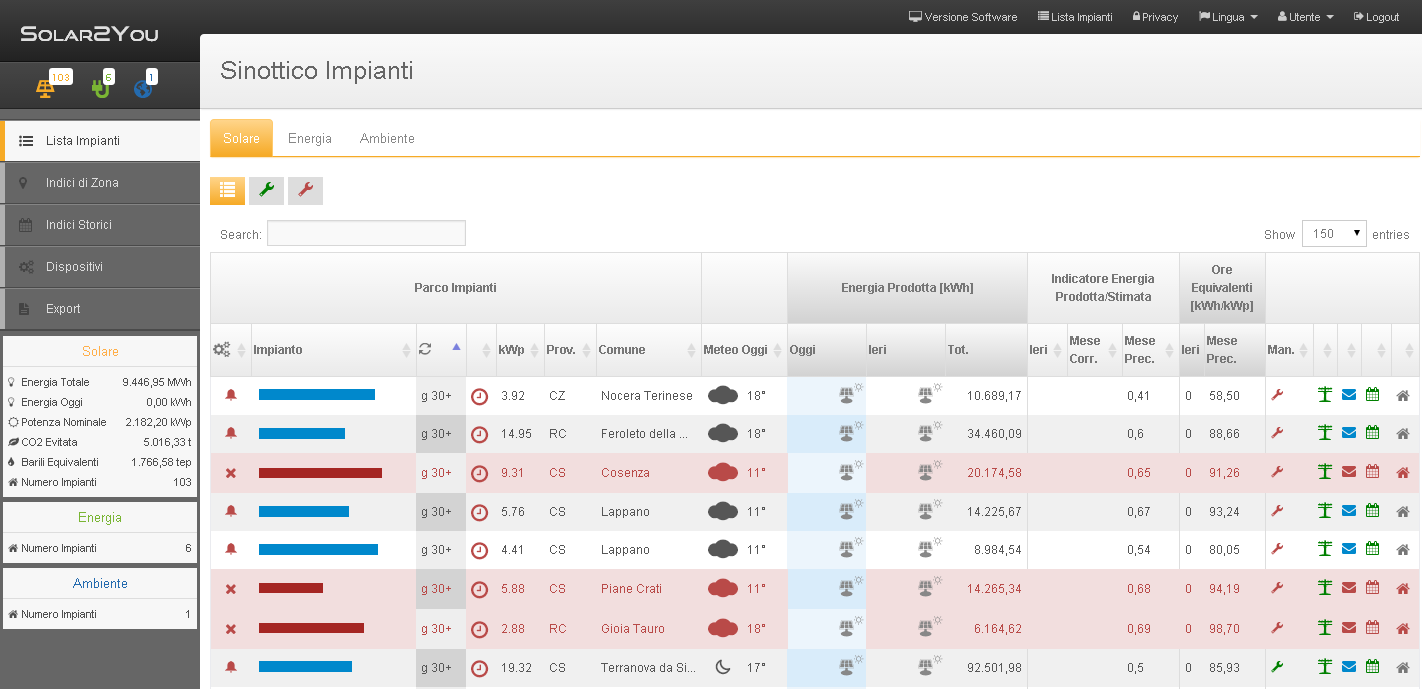
Task: Click the Cosenza comune cell
Action: coord(625,473)
